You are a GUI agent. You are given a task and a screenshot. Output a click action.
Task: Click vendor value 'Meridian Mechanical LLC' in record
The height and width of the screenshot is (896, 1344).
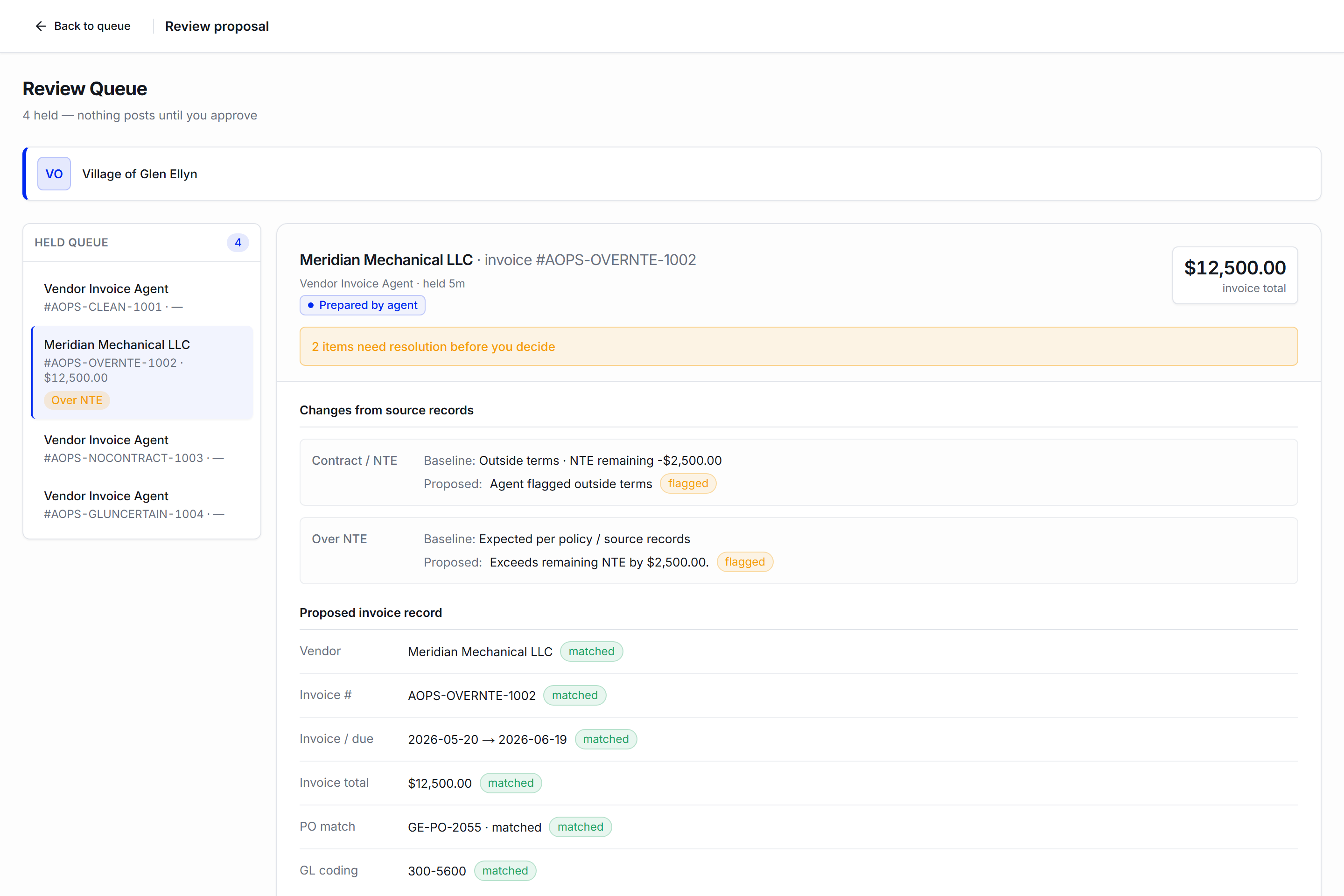(x=480, y=652)
